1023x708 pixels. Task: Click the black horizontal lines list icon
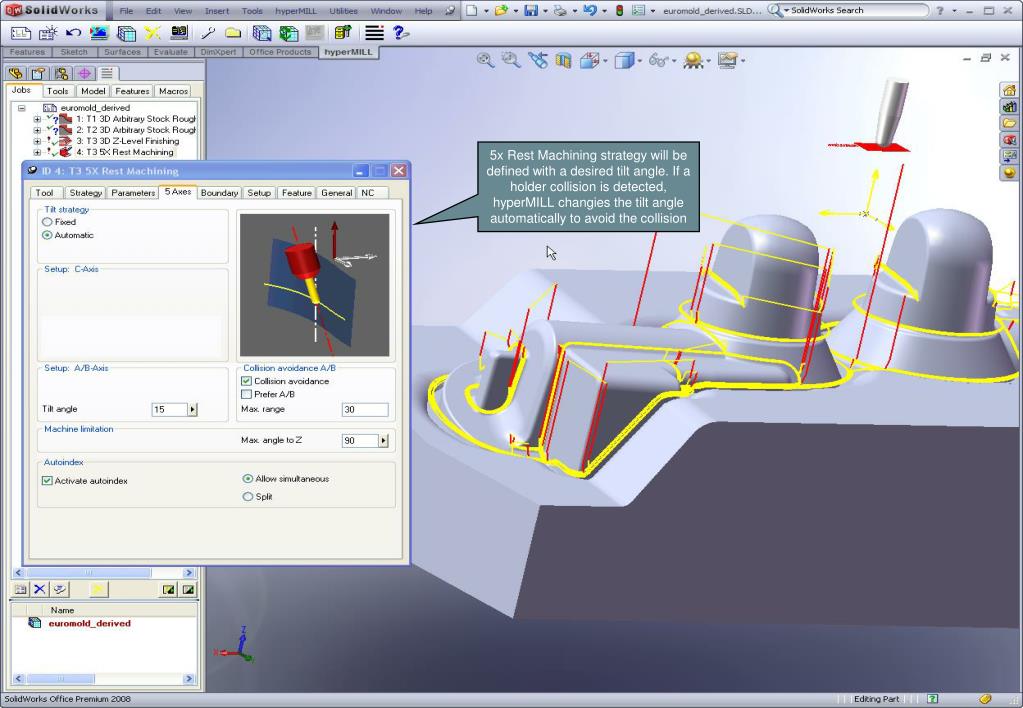coord(374,33)
